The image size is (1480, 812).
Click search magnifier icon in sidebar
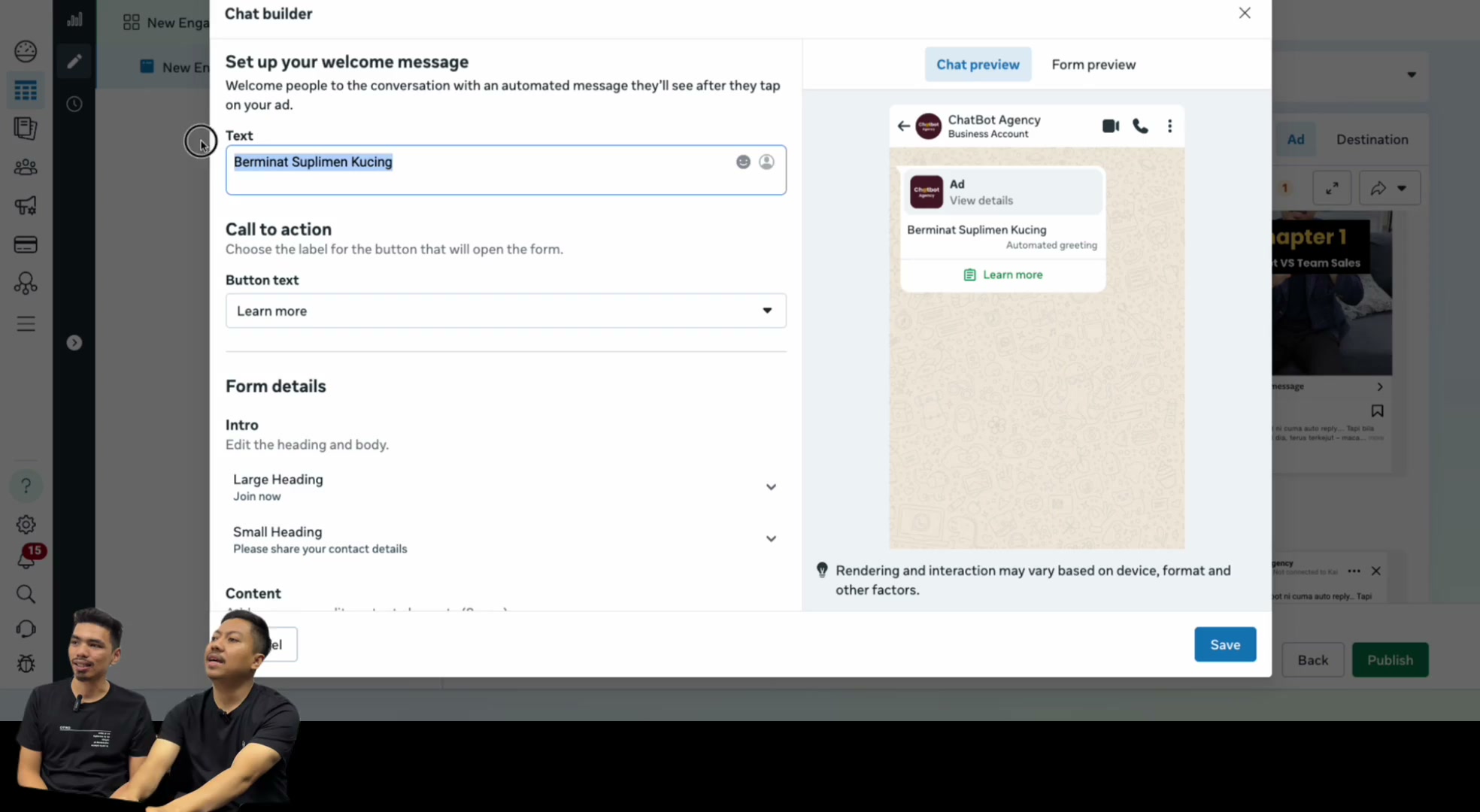26,595
